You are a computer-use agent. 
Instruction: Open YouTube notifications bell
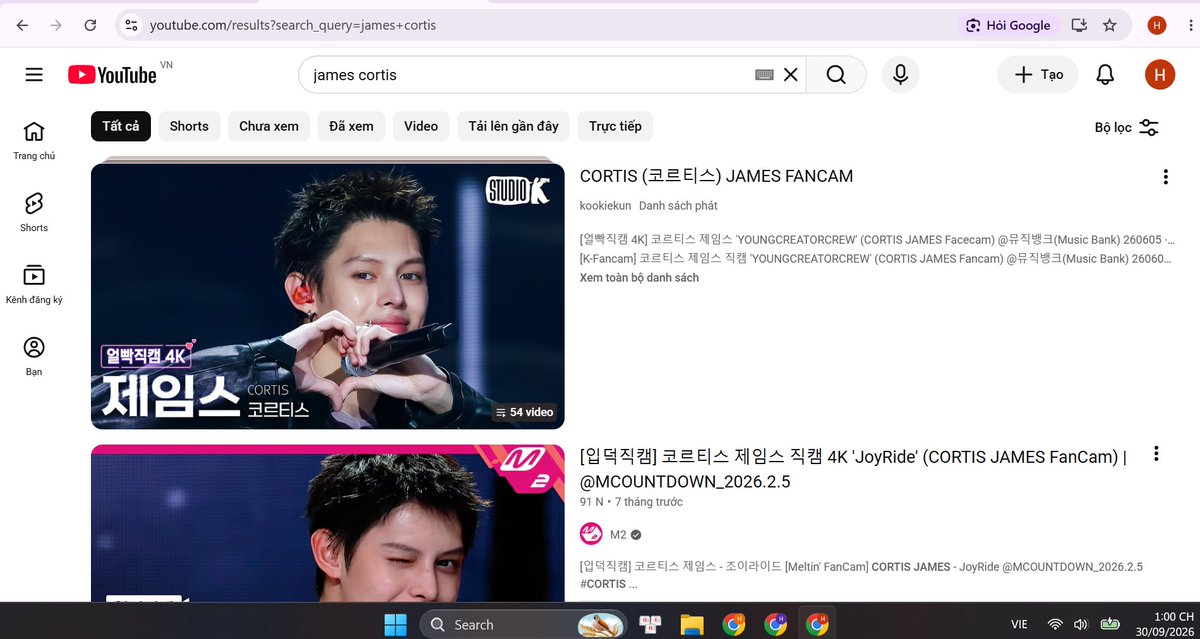click(x=1105, y=74)
